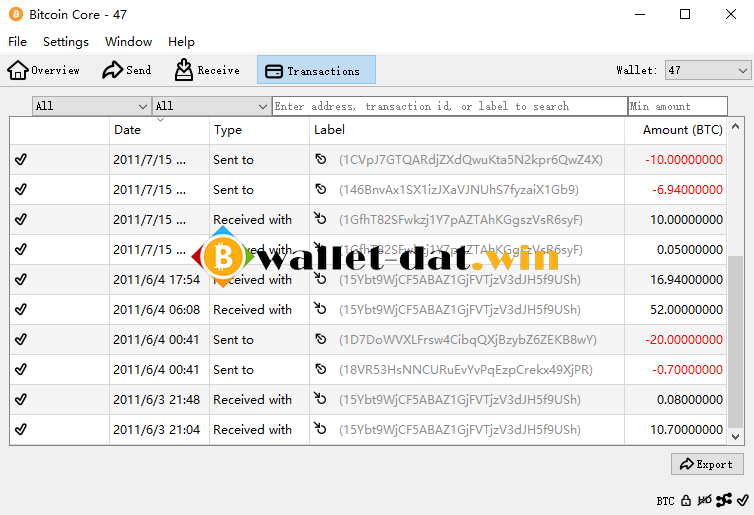This screenshot has height=515, width=754.
Task: Click confirmed checkmark of 0.08000000 row
Action: [21, 399]
